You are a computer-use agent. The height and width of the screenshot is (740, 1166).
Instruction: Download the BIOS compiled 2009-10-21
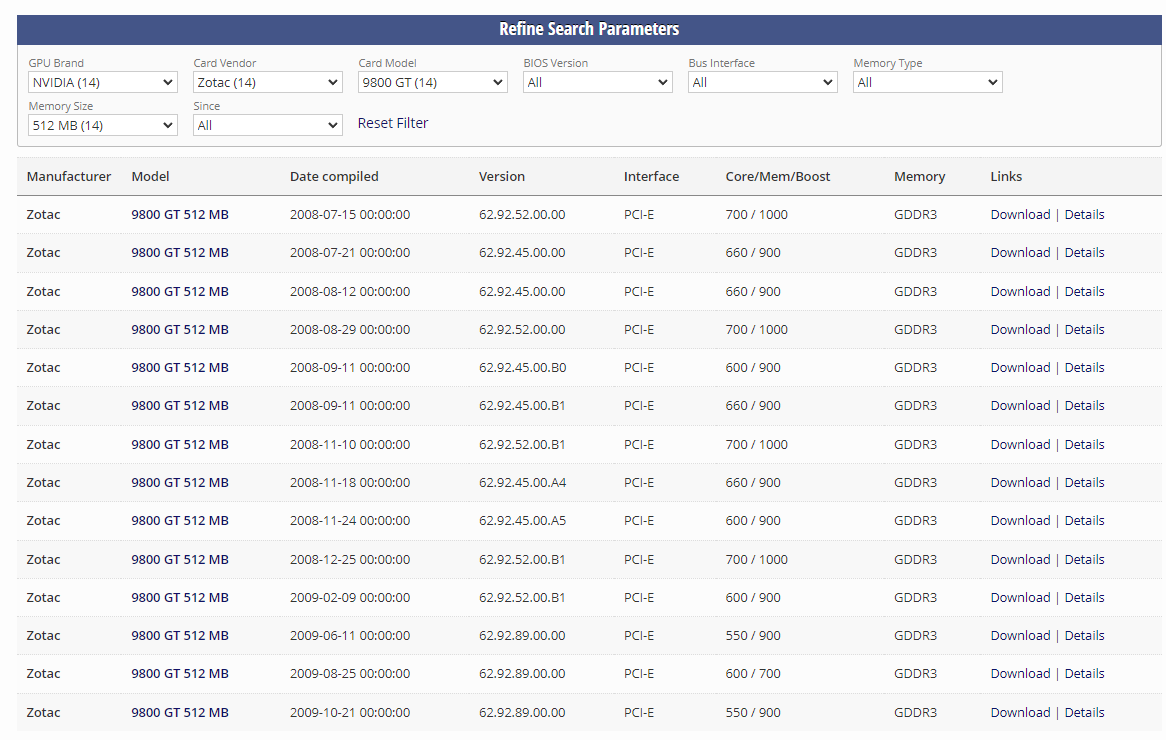[1020, 712]
